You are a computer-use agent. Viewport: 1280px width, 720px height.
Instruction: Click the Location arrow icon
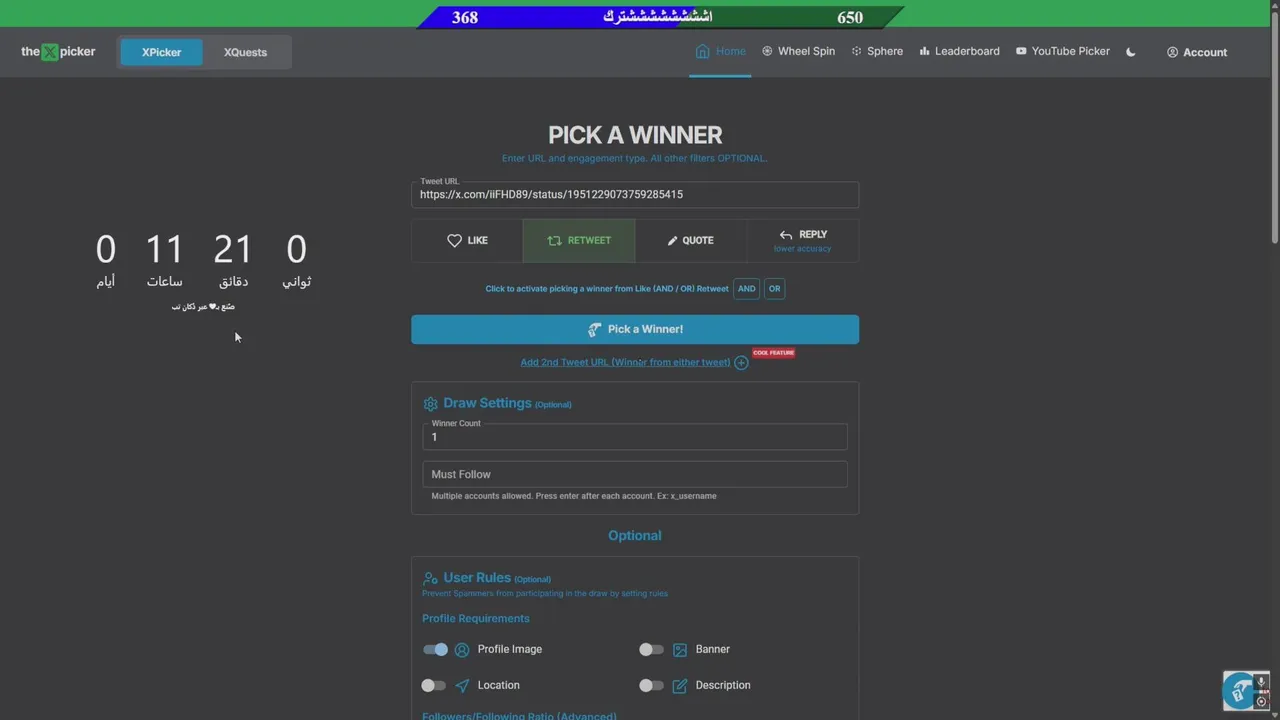point(462,686)
